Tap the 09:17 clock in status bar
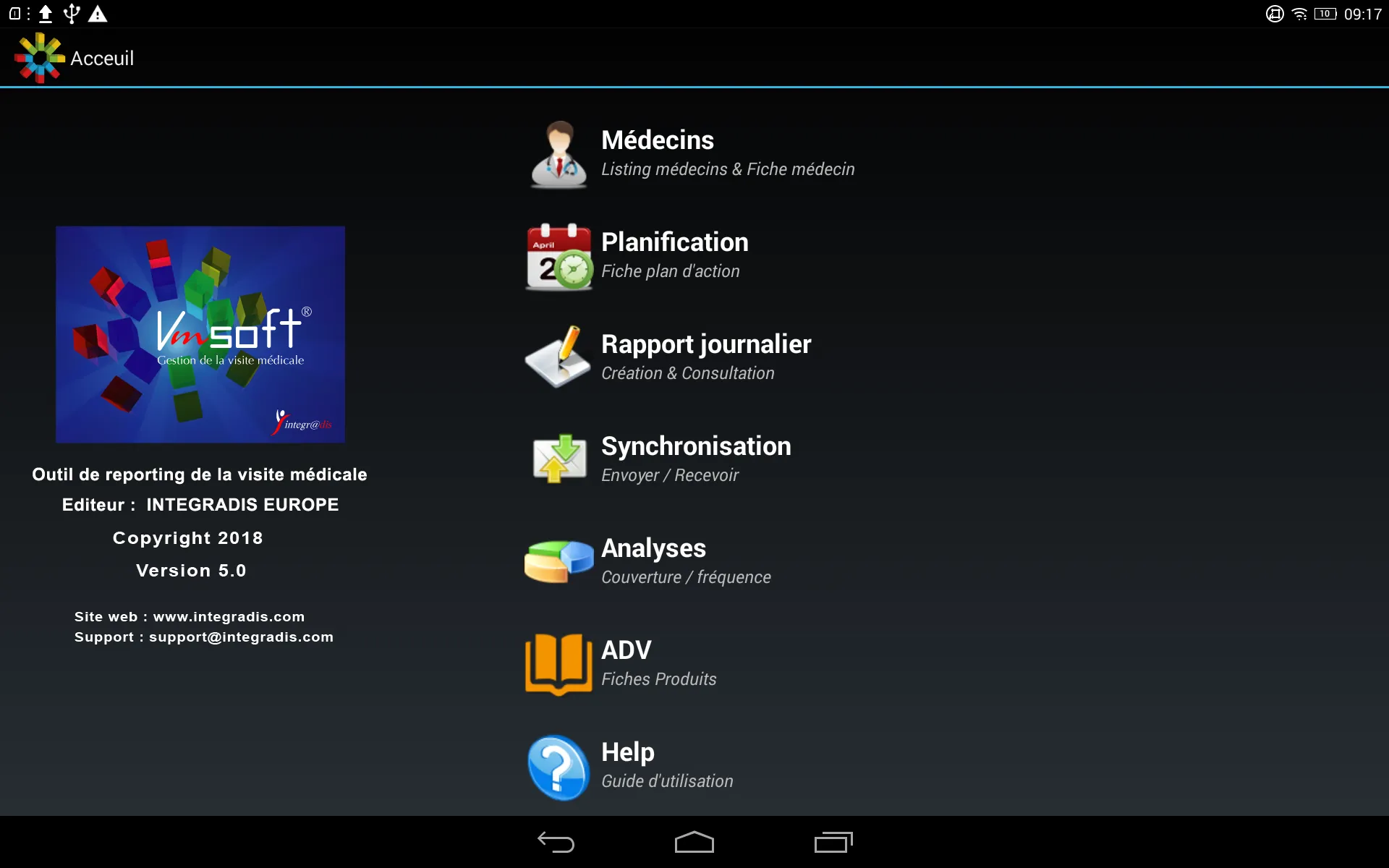The height and width of the screenshot is (868, 1389). click(x=1363, y=14)
